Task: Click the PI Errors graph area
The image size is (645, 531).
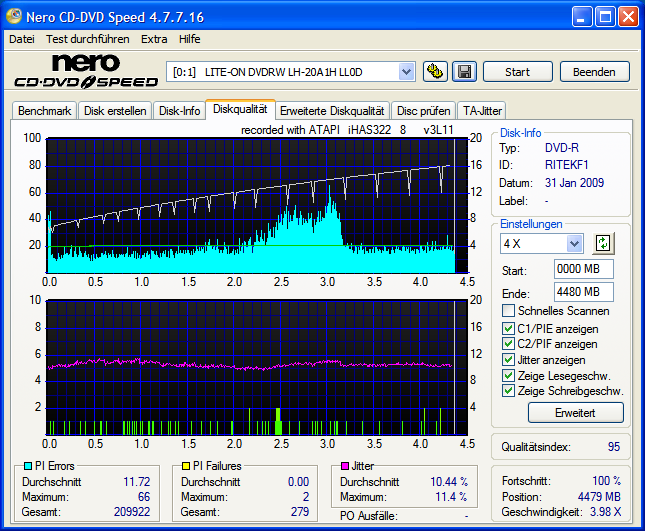Action: (x=257, y=206)
